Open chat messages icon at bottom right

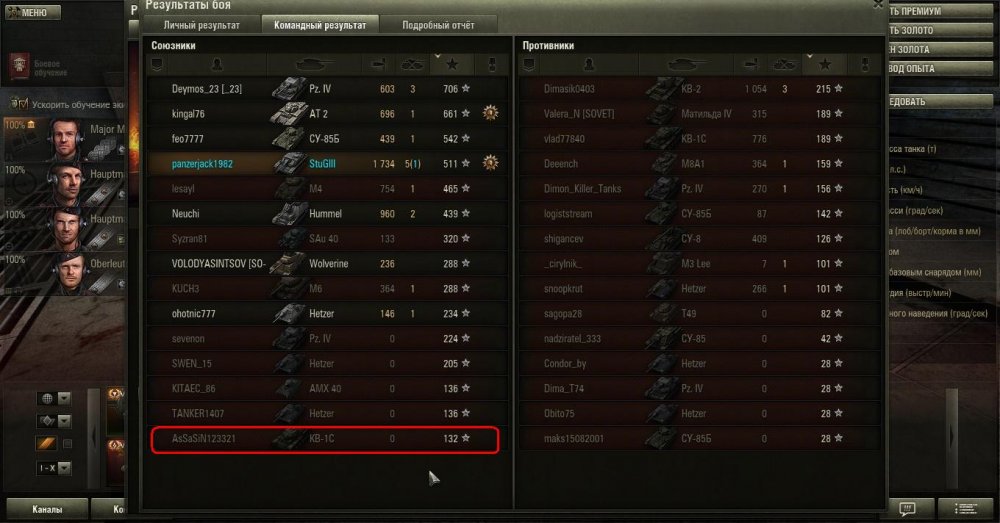(908, 508)
